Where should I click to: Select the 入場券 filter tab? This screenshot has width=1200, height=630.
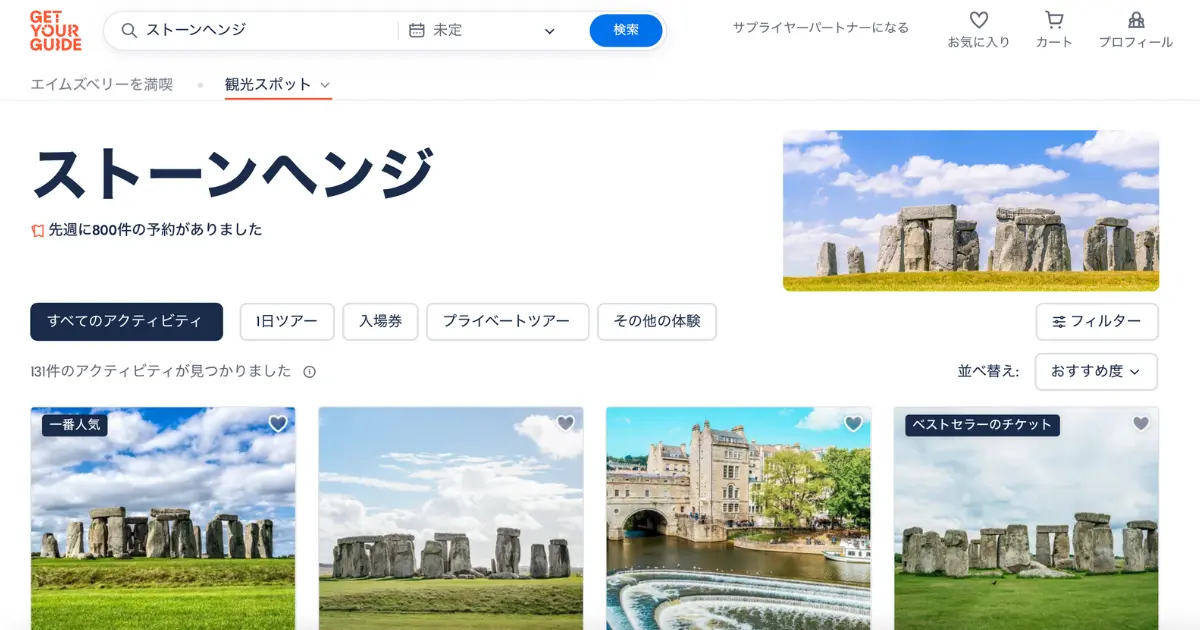click(380, 322)
